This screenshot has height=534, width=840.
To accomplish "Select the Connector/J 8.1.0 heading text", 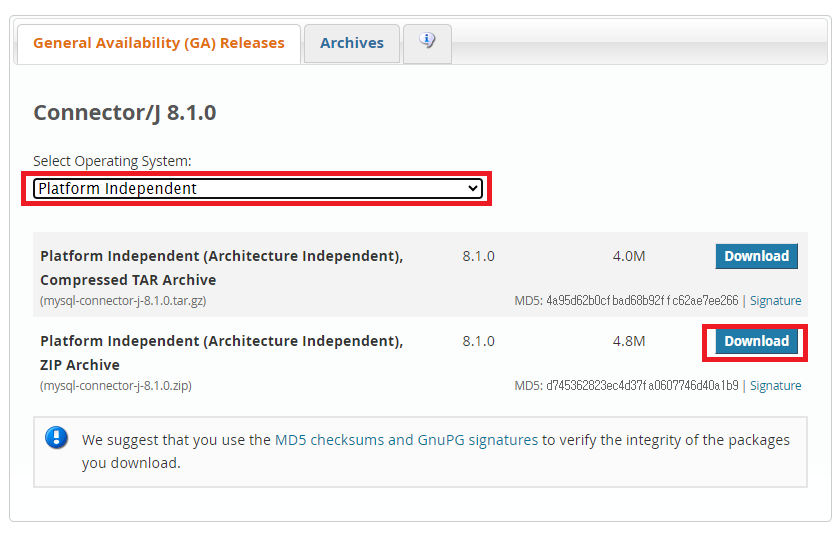I will pyautogui.click(x=125, y=113).
